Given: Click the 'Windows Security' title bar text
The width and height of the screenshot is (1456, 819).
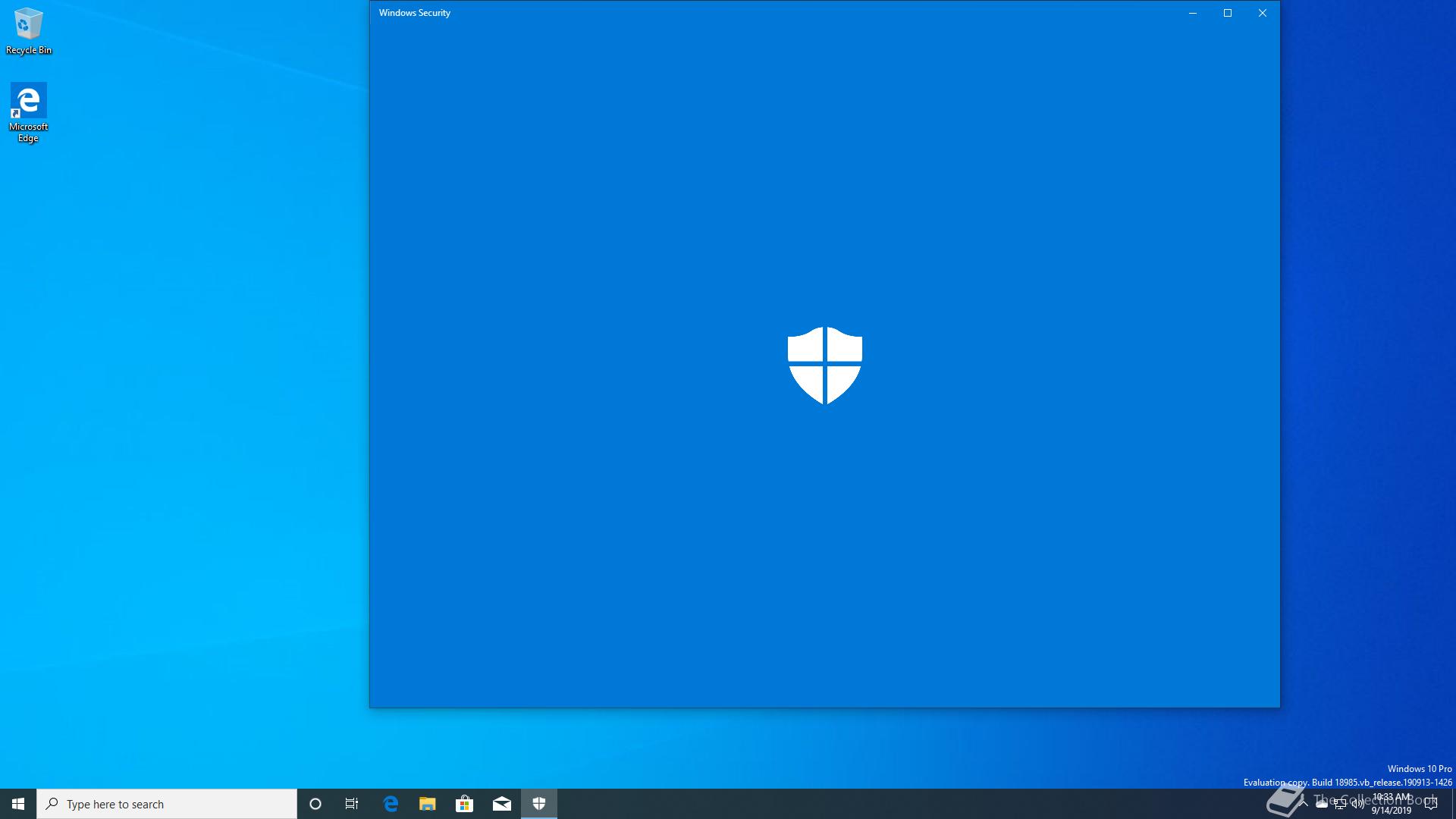Looking at the screenshot, I should 415,13.
